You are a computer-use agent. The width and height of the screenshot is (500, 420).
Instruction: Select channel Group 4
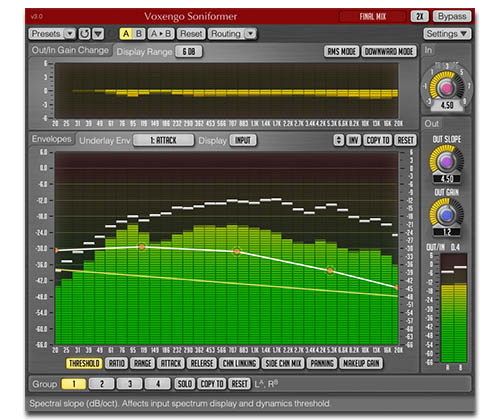[x=158, y=384]
